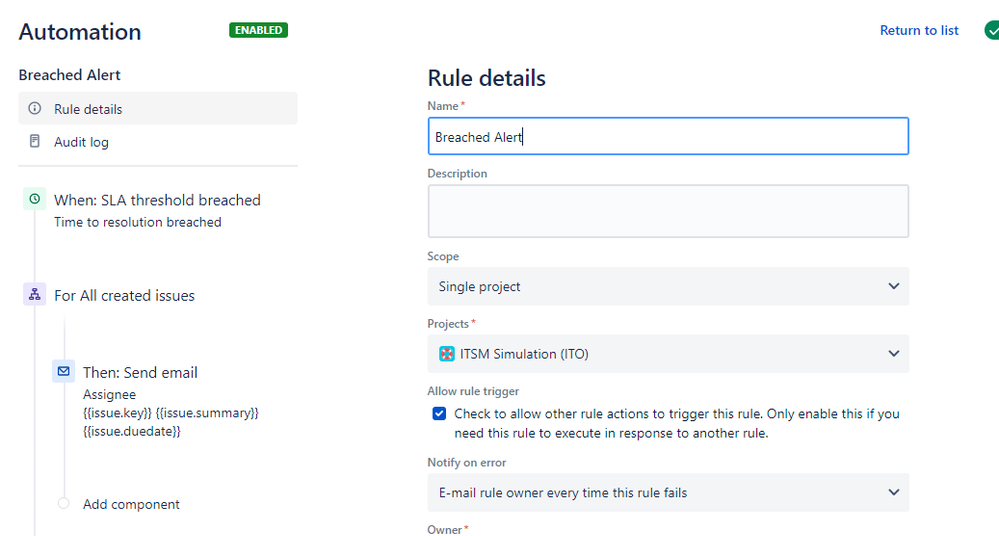Click the ITSM Simulation project avatar icon
The width and height of the screenshot is (999, 536).
447,354
